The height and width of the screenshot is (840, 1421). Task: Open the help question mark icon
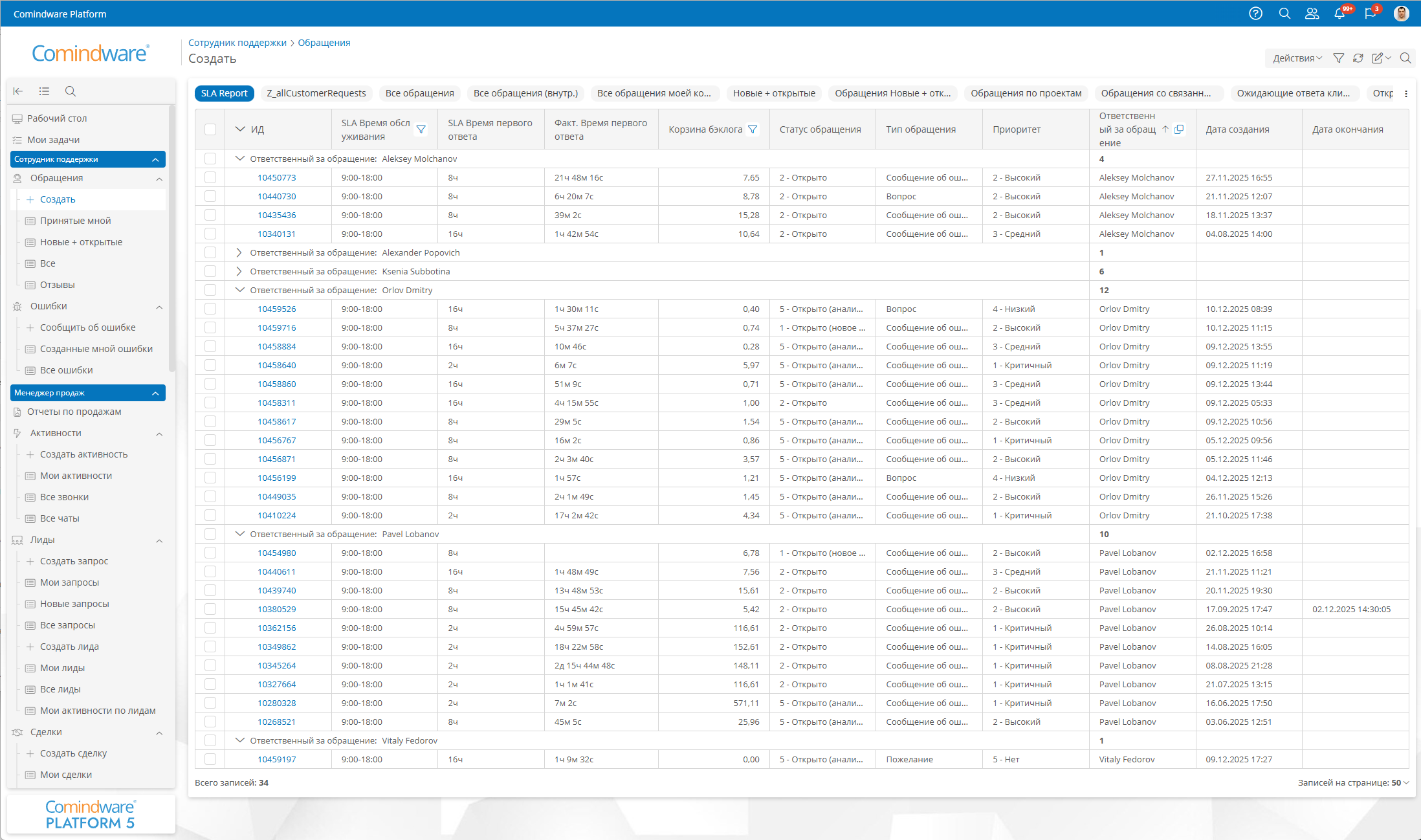point(1255,14)
